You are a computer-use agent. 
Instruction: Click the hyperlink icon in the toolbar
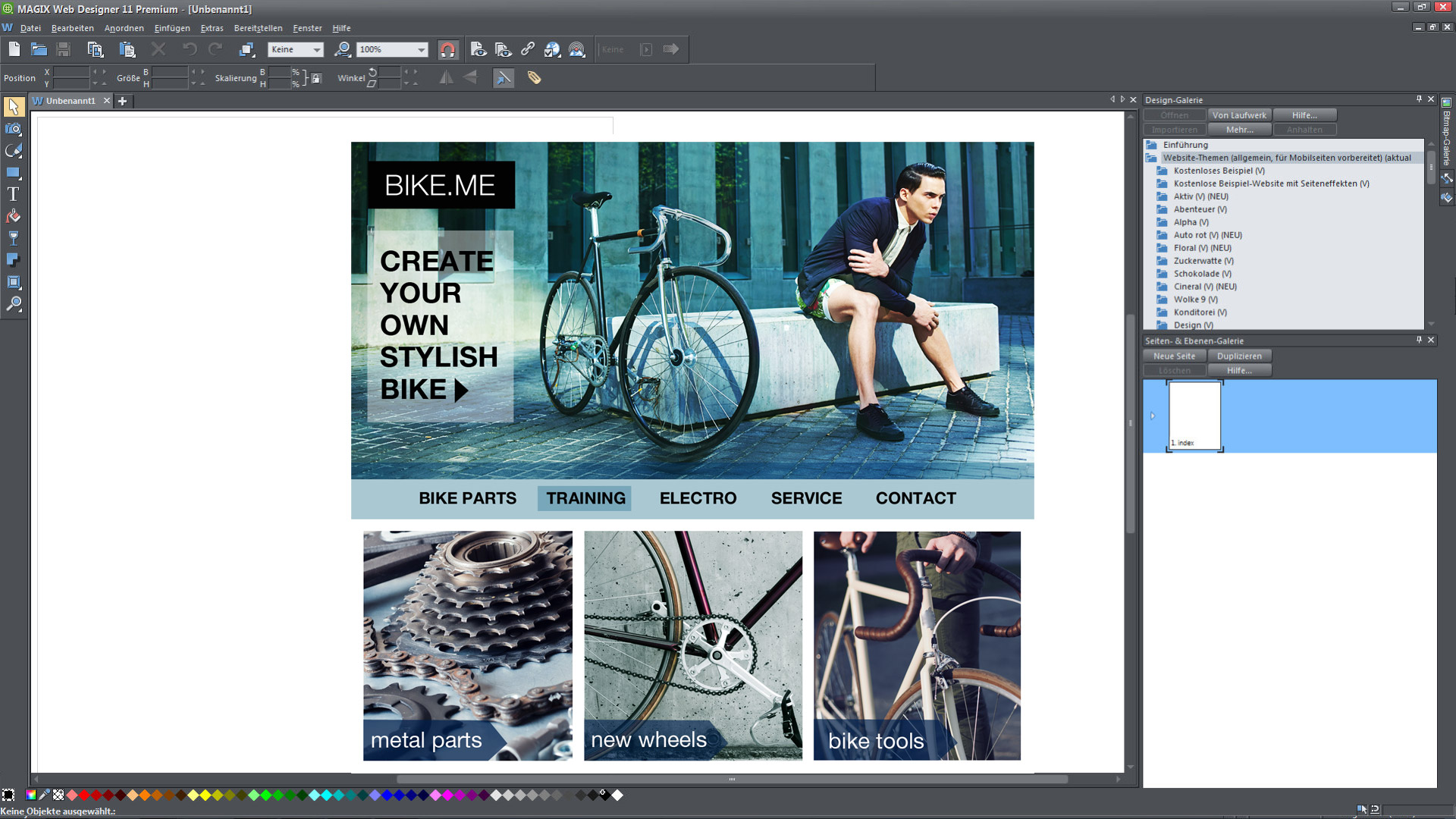529,49
